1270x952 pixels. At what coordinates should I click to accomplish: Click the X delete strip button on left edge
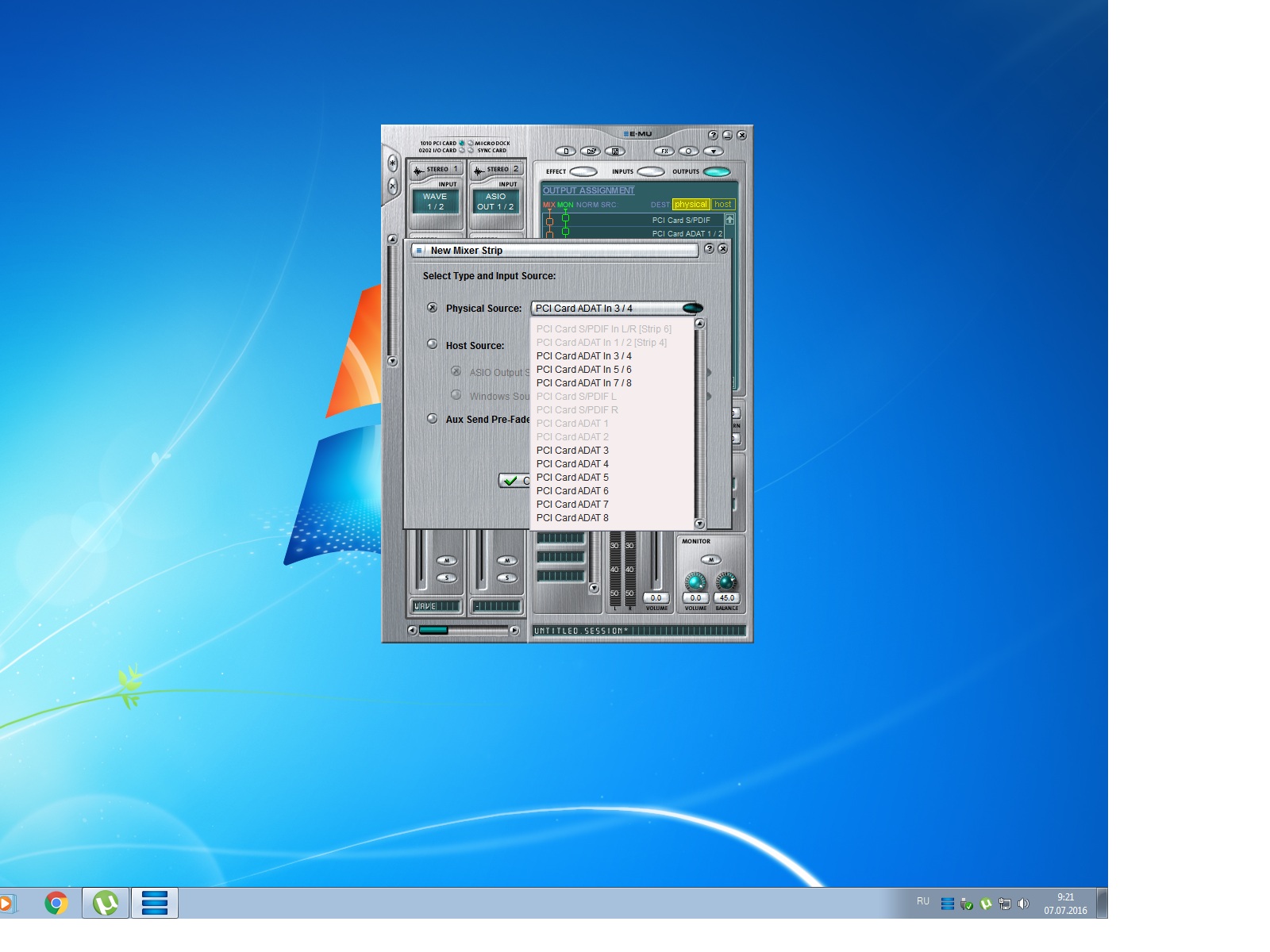point(392,186)
